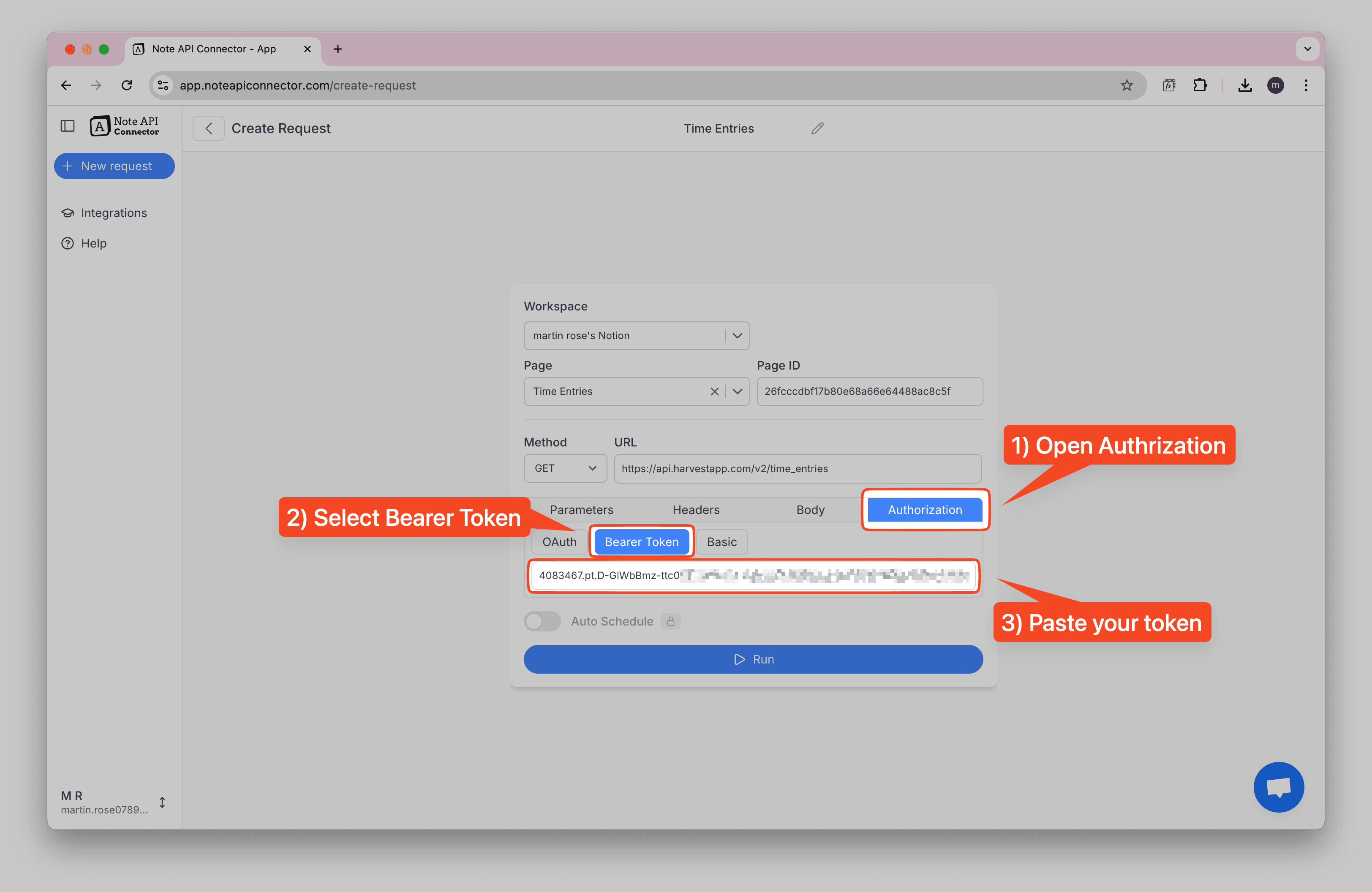Screen dimensions: 1372x892
Task: Choose the Bearer Token option
Action: [642, 541]
